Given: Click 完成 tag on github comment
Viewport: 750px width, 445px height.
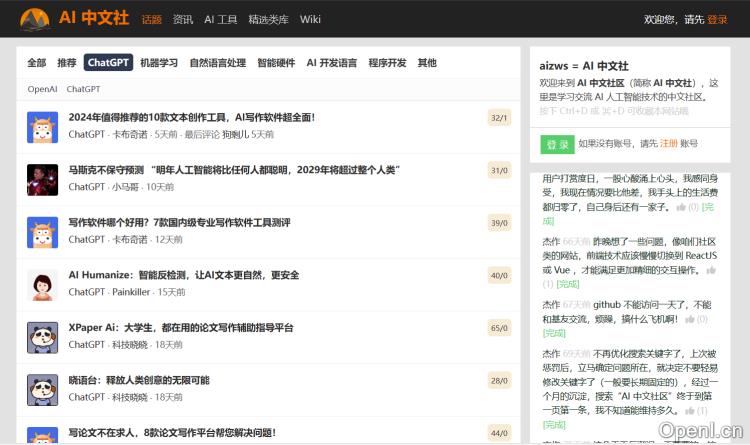Looking at the screenshot, I should 554,333.
